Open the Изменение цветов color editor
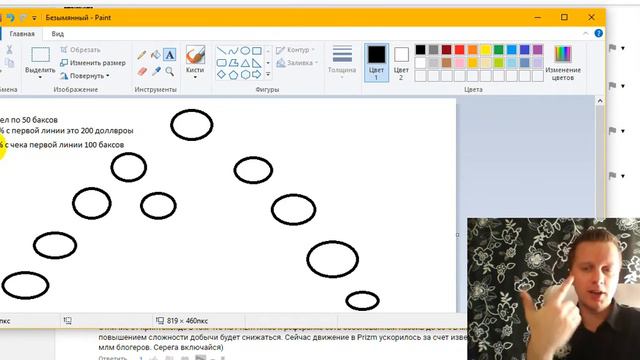 562,62
